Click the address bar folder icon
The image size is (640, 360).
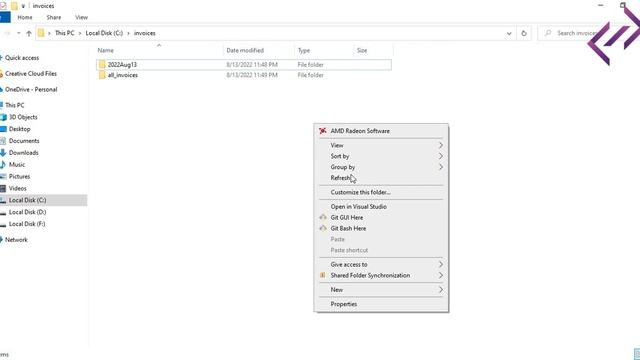[41, 33]
